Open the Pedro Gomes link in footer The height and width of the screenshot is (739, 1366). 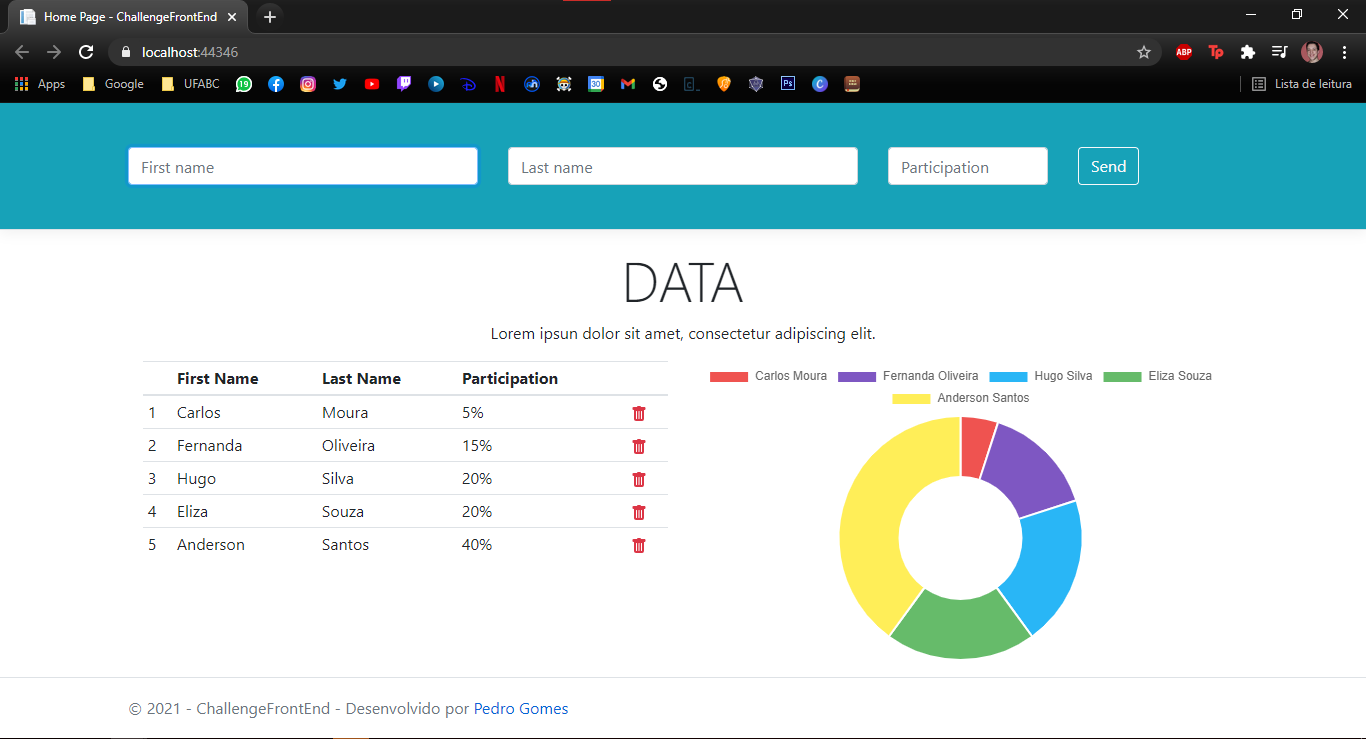pyautogui.click(x=521, y=709)
